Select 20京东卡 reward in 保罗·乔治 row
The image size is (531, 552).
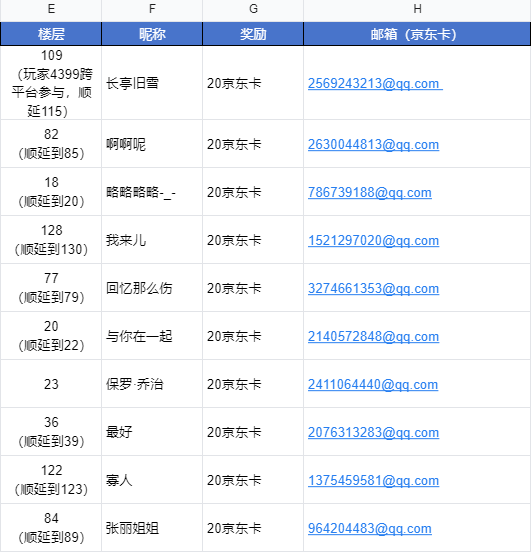(253, 384)
